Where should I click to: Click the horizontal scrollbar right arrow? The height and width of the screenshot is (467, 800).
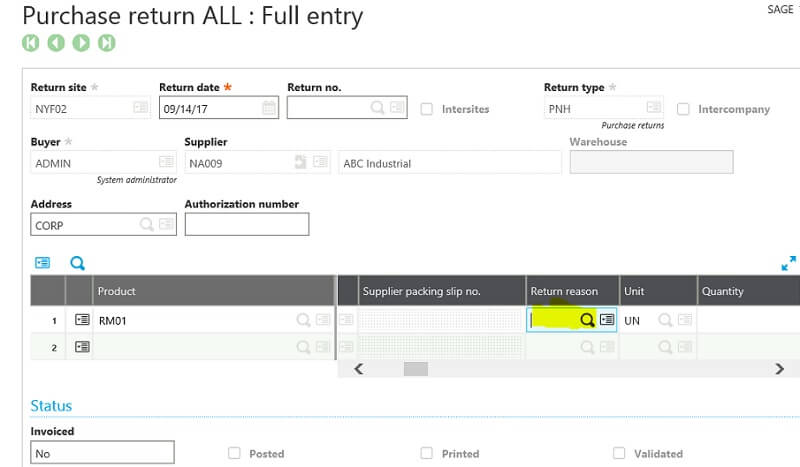pos(780,369)
